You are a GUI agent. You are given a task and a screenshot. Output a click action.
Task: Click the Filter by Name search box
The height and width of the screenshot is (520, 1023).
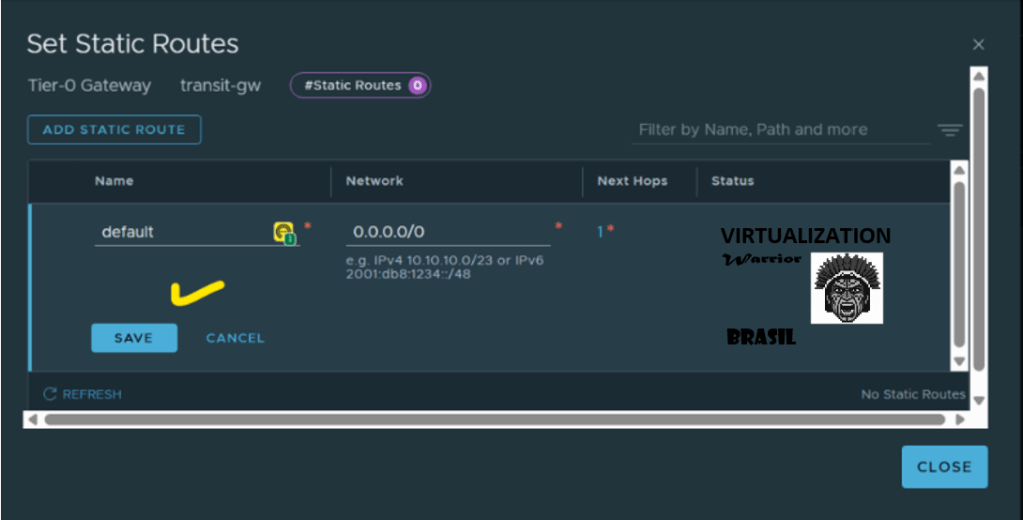(780, 130)
